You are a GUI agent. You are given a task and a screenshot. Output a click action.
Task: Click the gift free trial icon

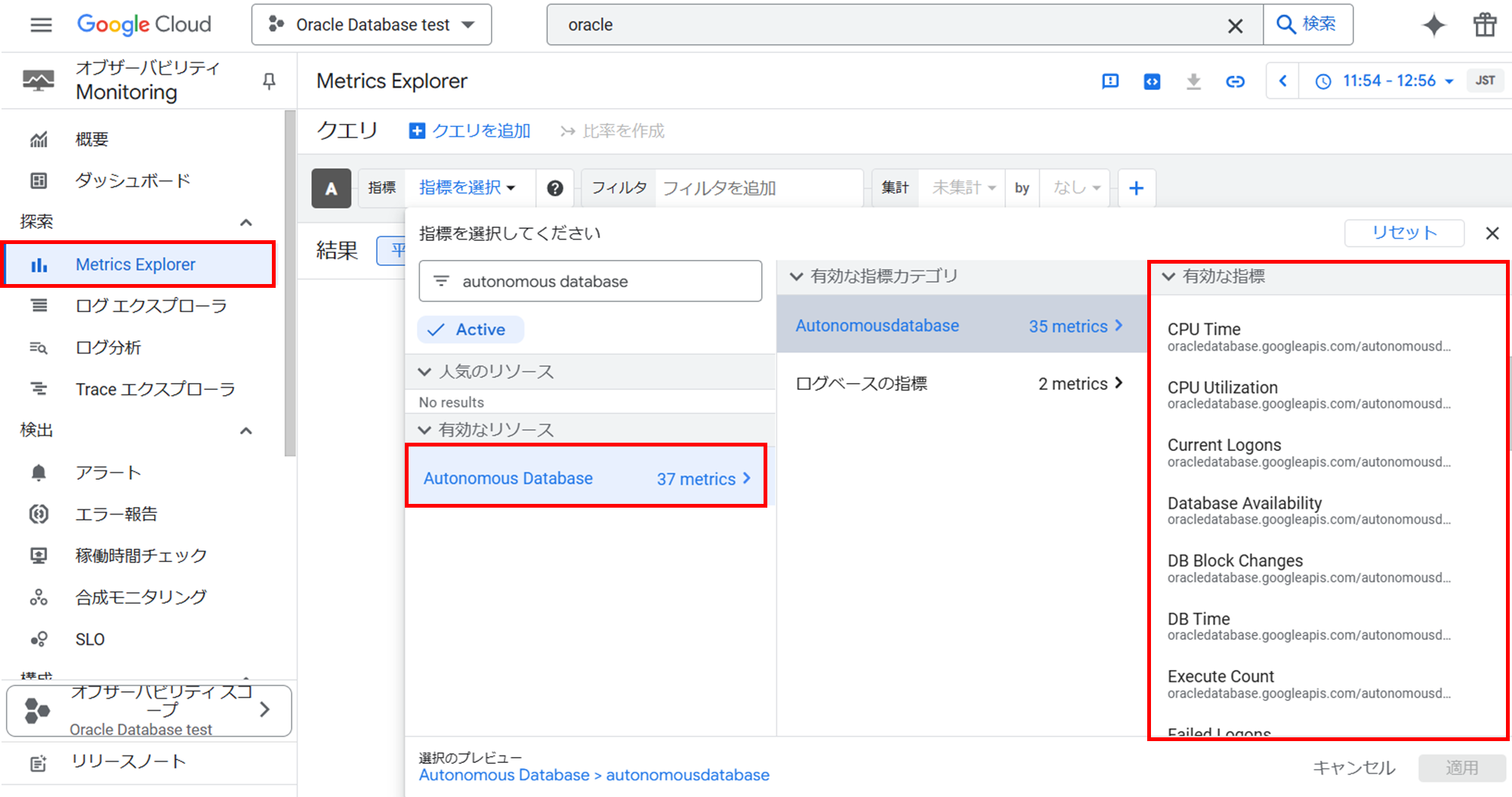pyautogui.click(x=1485, y=25)
